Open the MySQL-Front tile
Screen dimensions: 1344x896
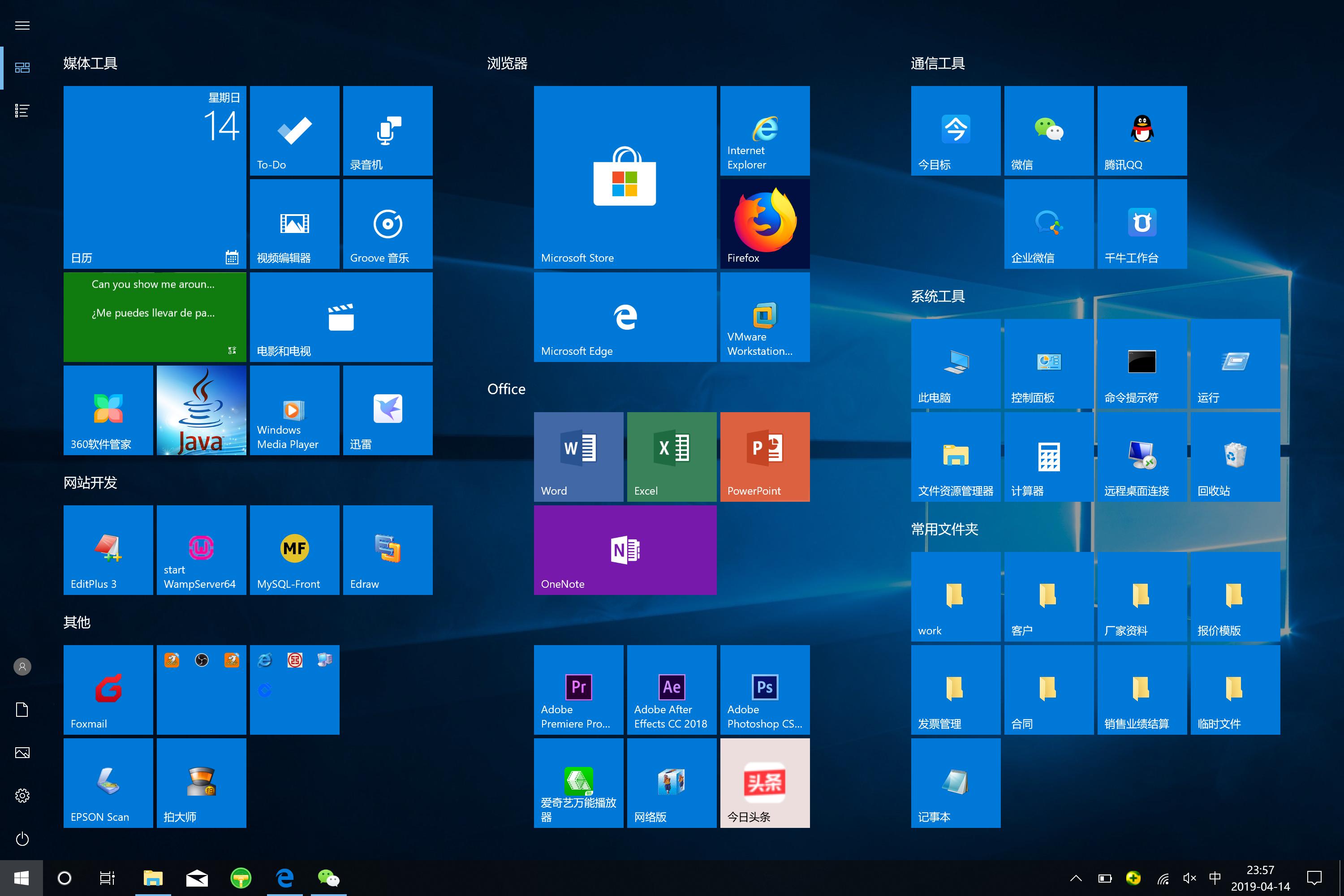point(294,550)
